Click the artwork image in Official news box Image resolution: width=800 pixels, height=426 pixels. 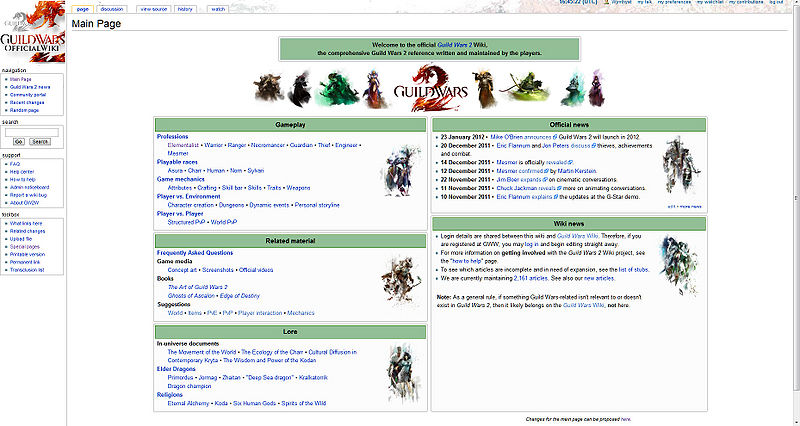pos(682,164)
